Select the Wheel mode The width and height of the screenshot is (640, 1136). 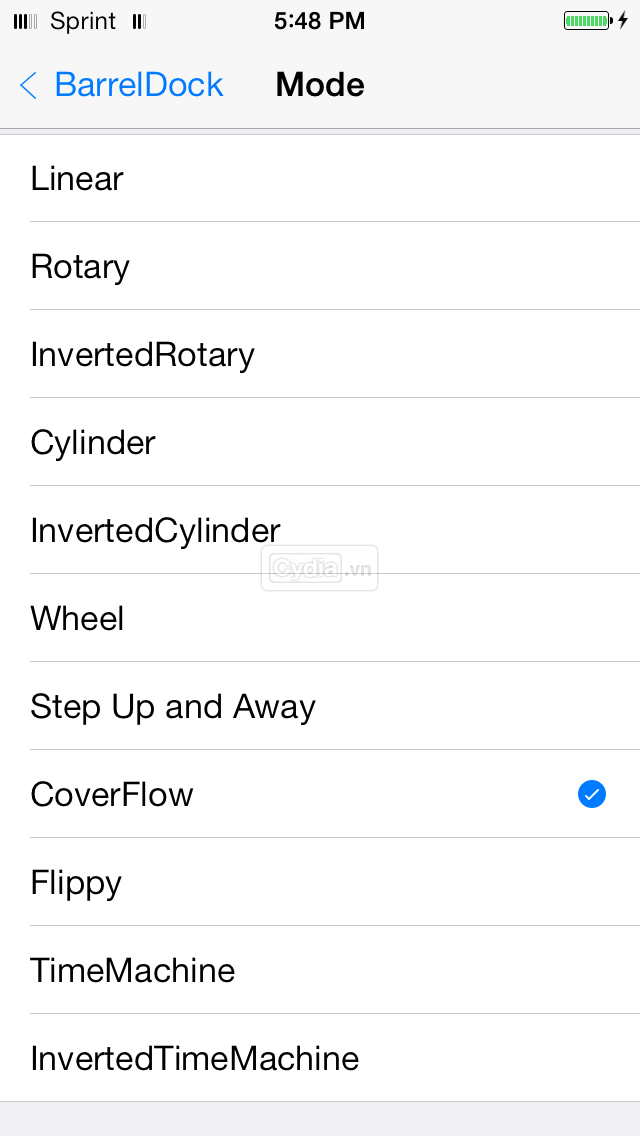coord(320,618)
